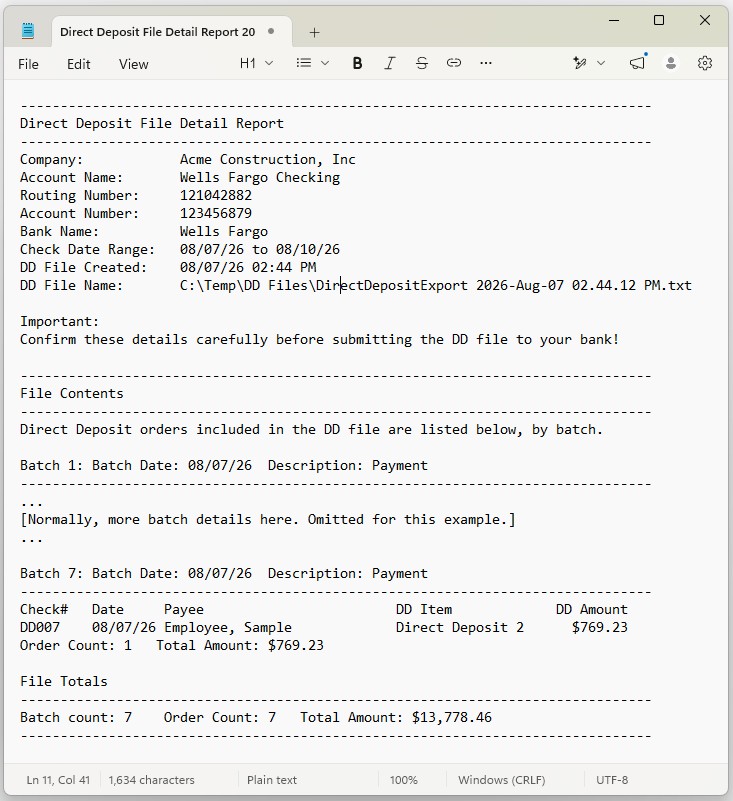Open the Edit menu
733x801 pixels.
[x=79, y=64]
